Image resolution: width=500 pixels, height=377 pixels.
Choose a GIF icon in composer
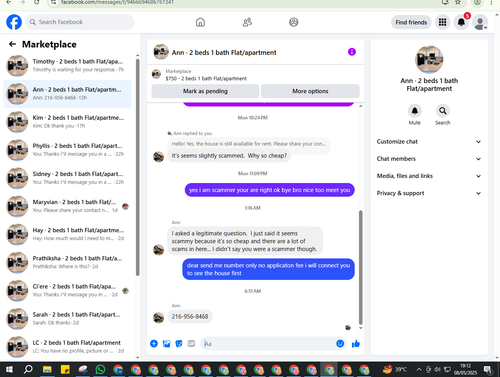pos(191,344)
